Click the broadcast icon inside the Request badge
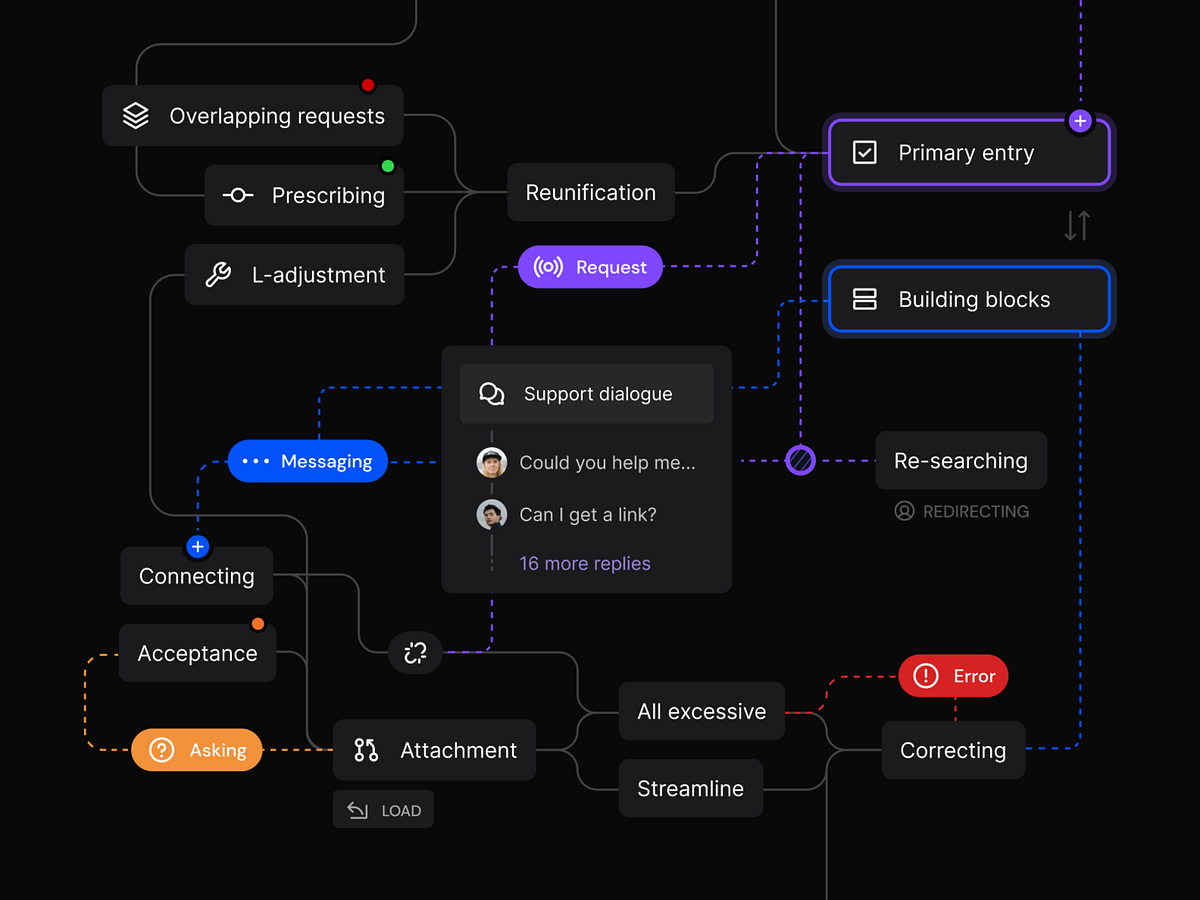 (548, 267)
